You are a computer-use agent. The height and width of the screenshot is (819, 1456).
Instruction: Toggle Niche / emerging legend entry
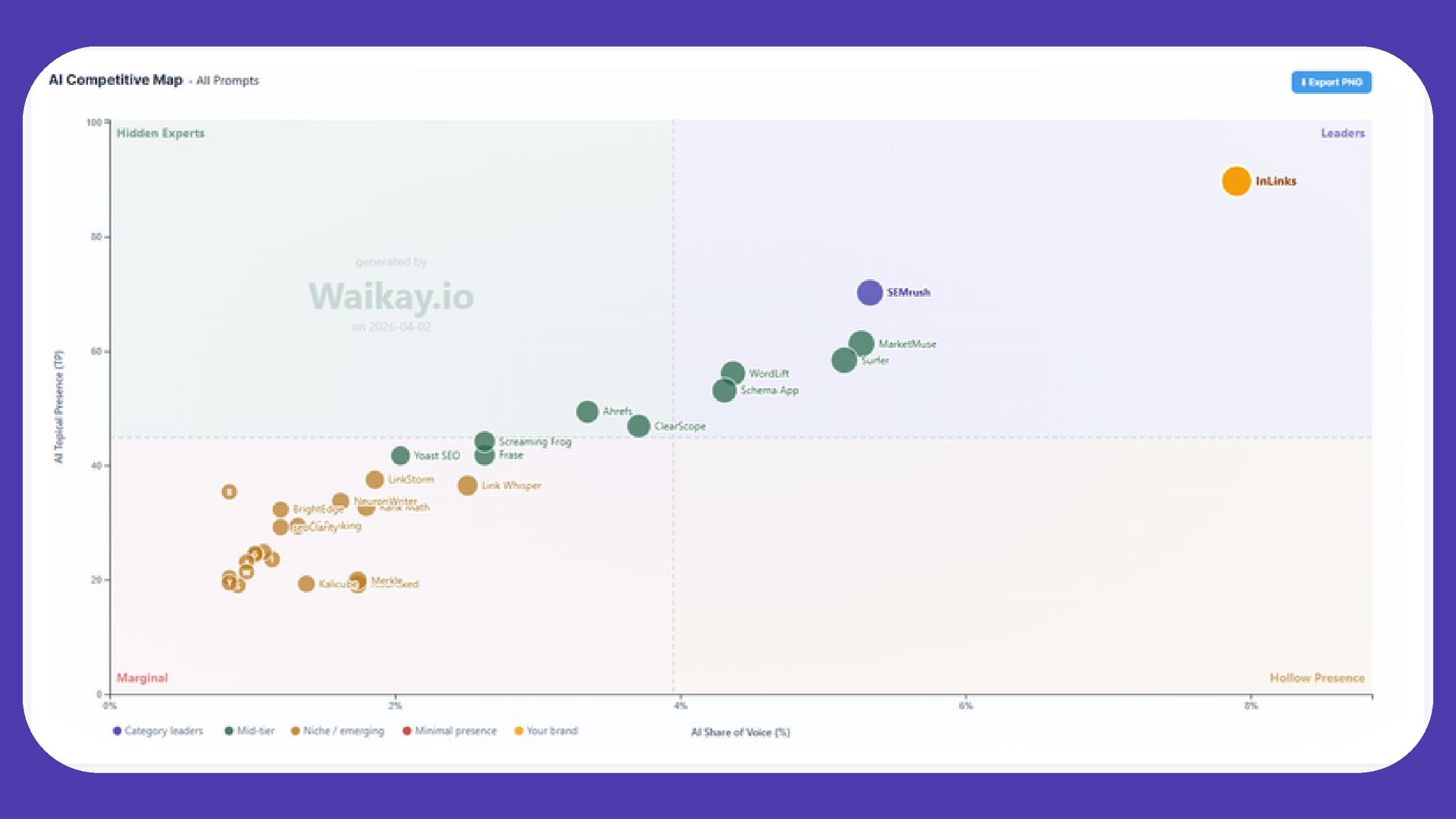337,731
